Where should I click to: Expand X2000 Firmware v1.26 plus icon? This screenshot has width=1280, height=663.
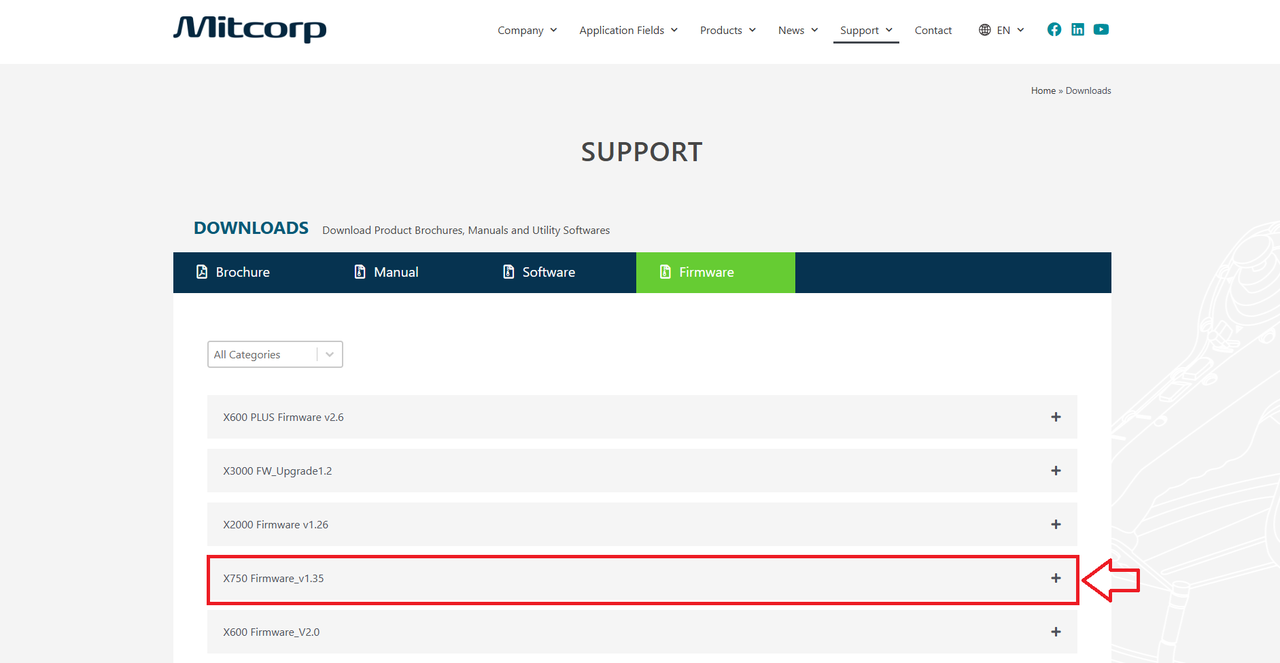coord(1056,525)
